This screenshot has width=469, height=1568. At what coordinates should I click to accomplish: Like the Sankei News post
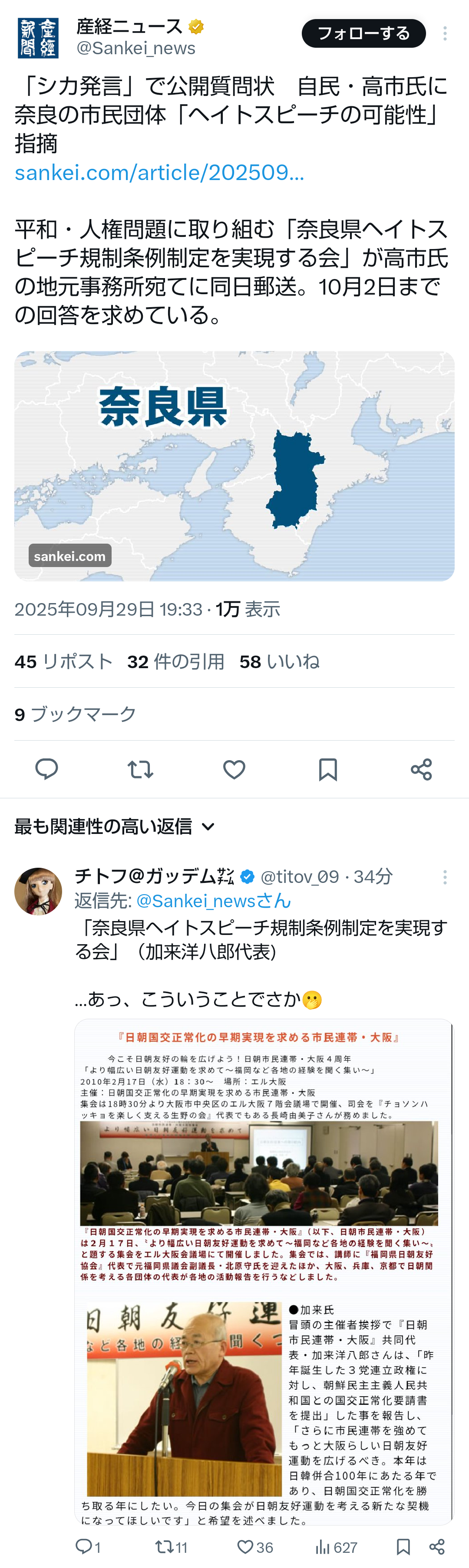tap(234, 769)
